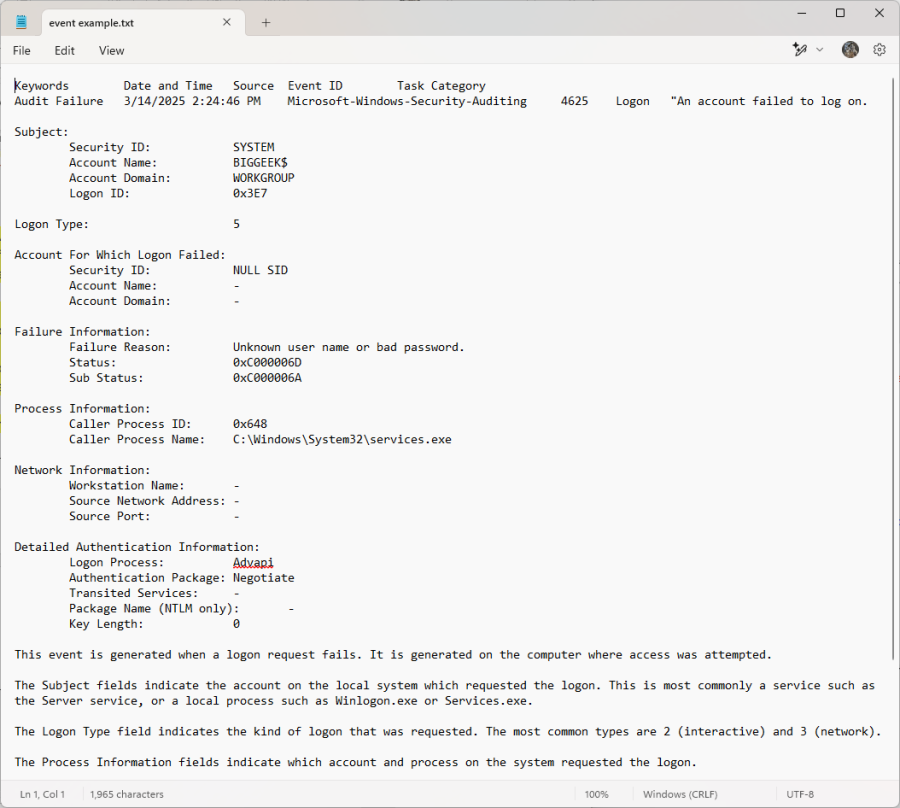This screenshot has width=900, height=808.
Task: Open Notepad settings
Action: 879,49
